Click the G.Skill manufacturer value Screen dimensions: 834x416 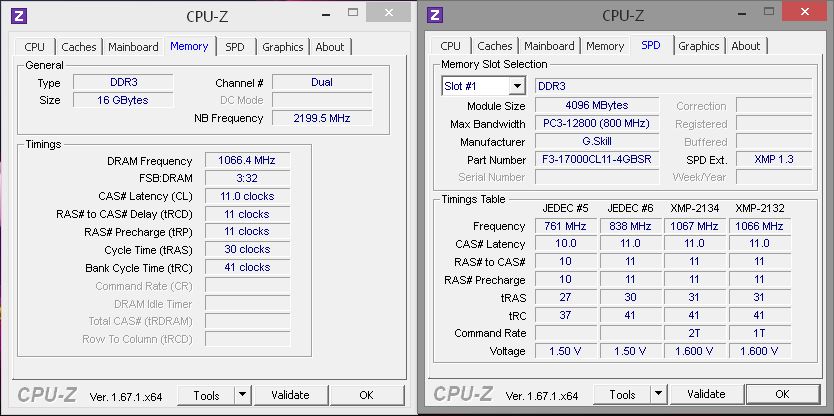pyautogui.click(x=597, y=142)
